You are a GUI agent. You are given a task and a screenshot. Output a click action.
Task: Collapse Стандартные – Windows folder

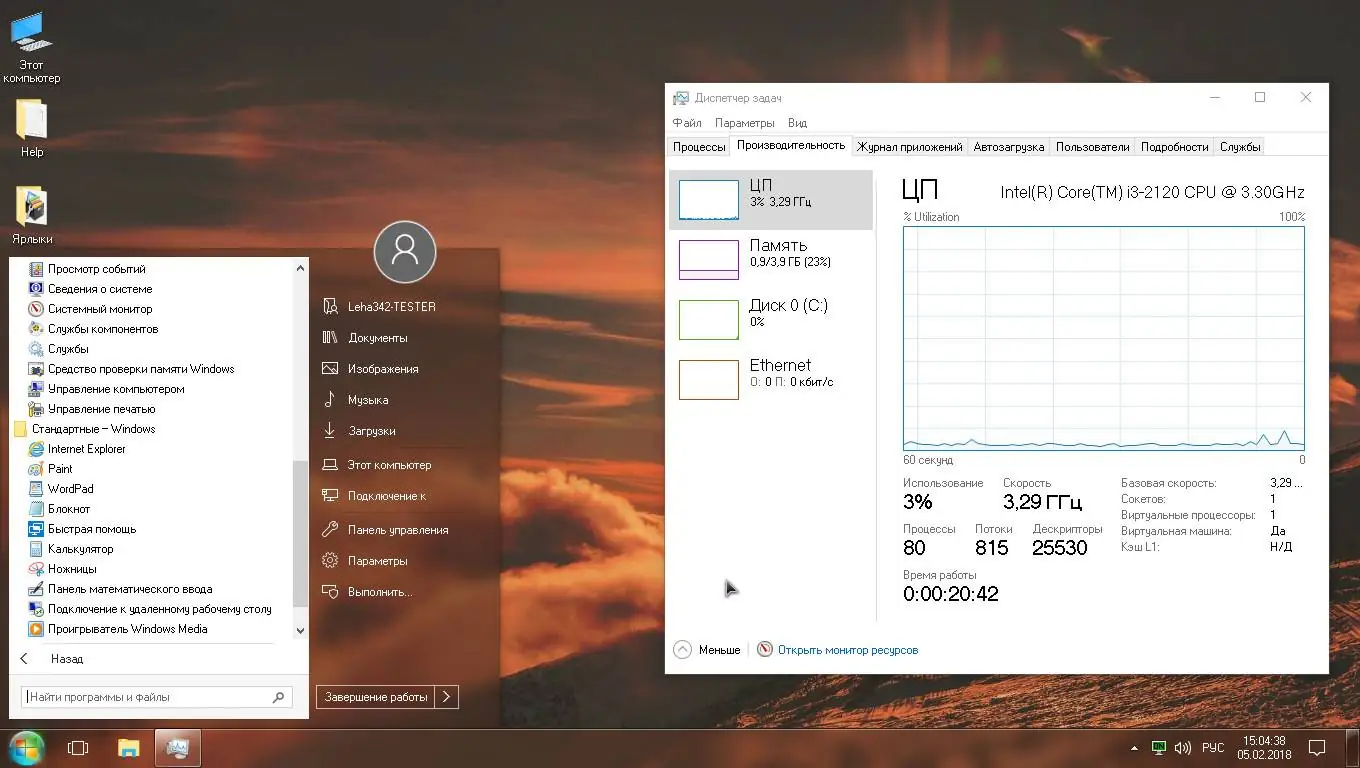coord(86,429)
